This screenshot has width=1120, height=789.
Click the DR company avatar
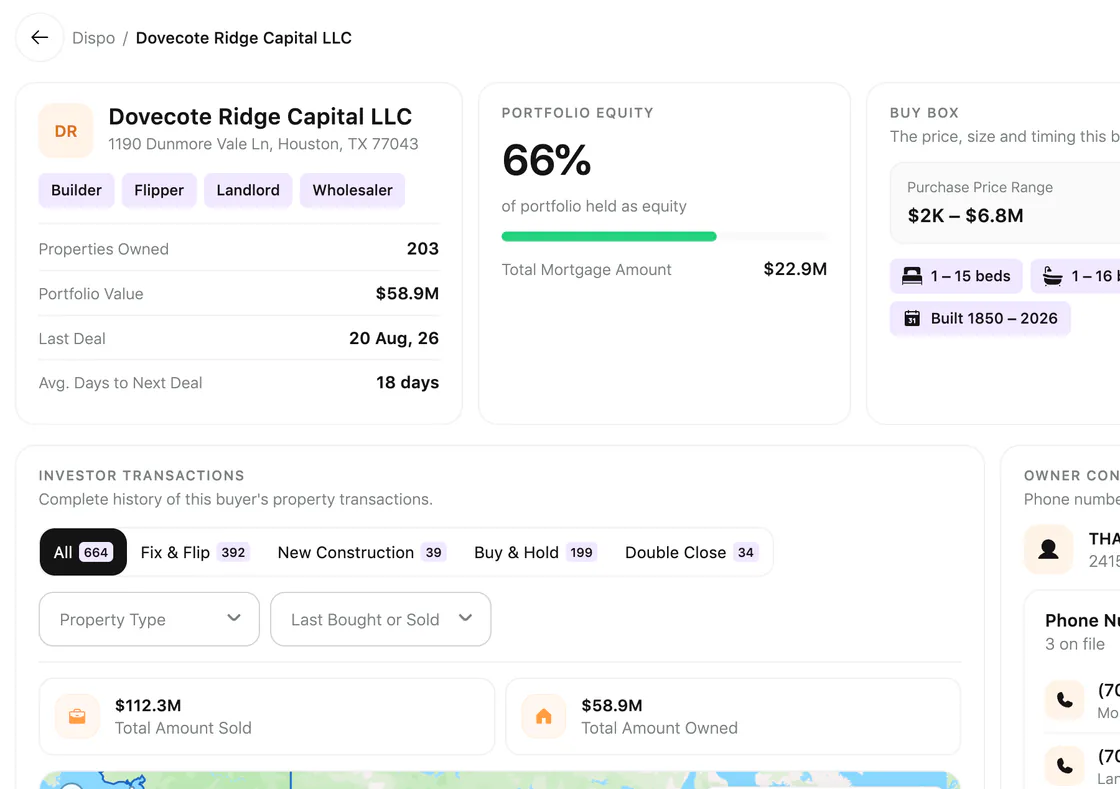pos(66,131)
